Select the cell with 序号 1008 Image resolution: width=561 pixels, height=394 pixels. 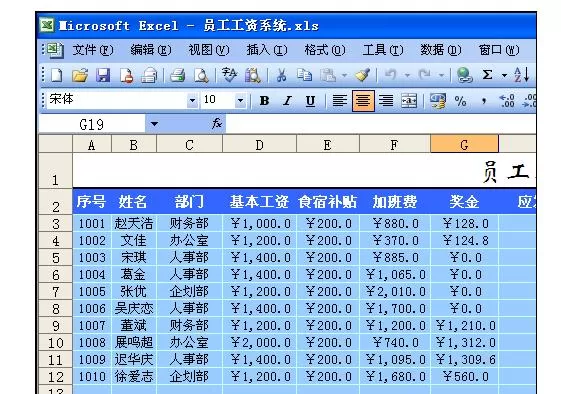[x=92, y=343]
